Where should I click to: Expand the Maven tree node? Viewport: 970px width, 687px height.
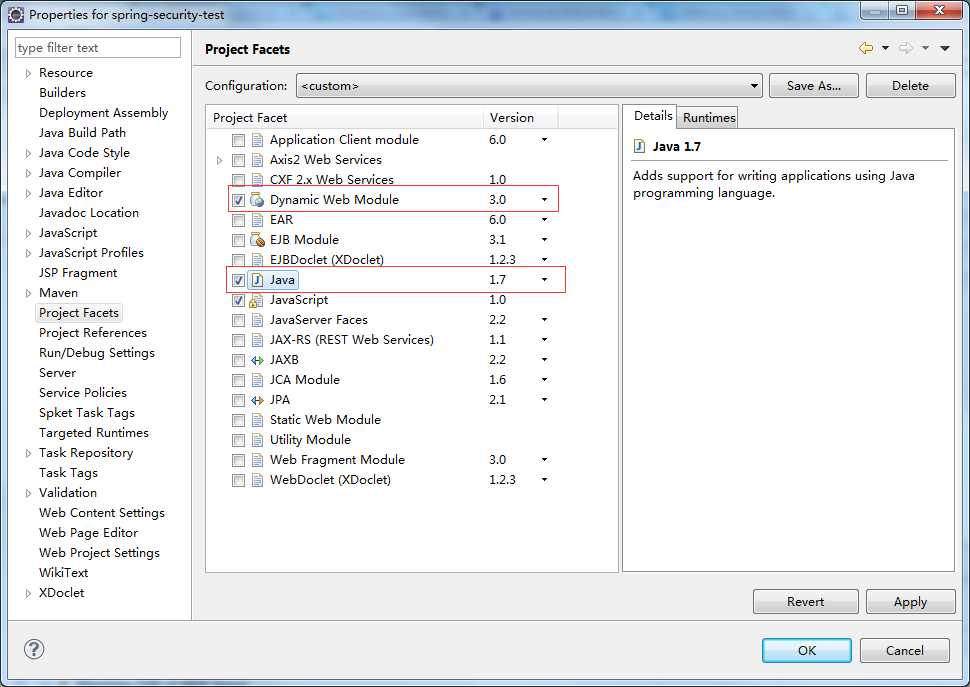tap(28, 293)
